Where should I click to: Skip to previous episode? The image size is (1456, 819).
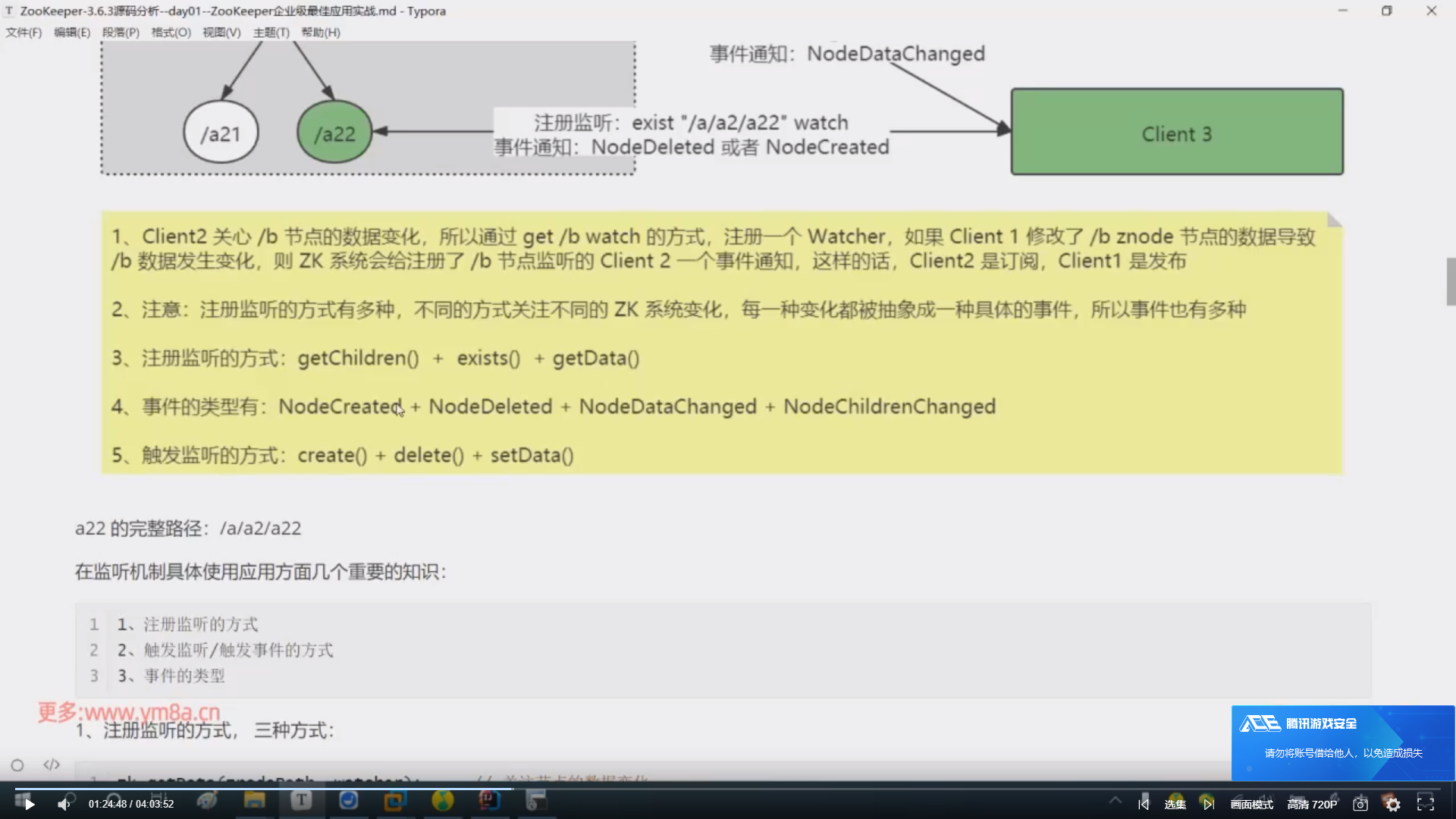(x=1144, y=804)
